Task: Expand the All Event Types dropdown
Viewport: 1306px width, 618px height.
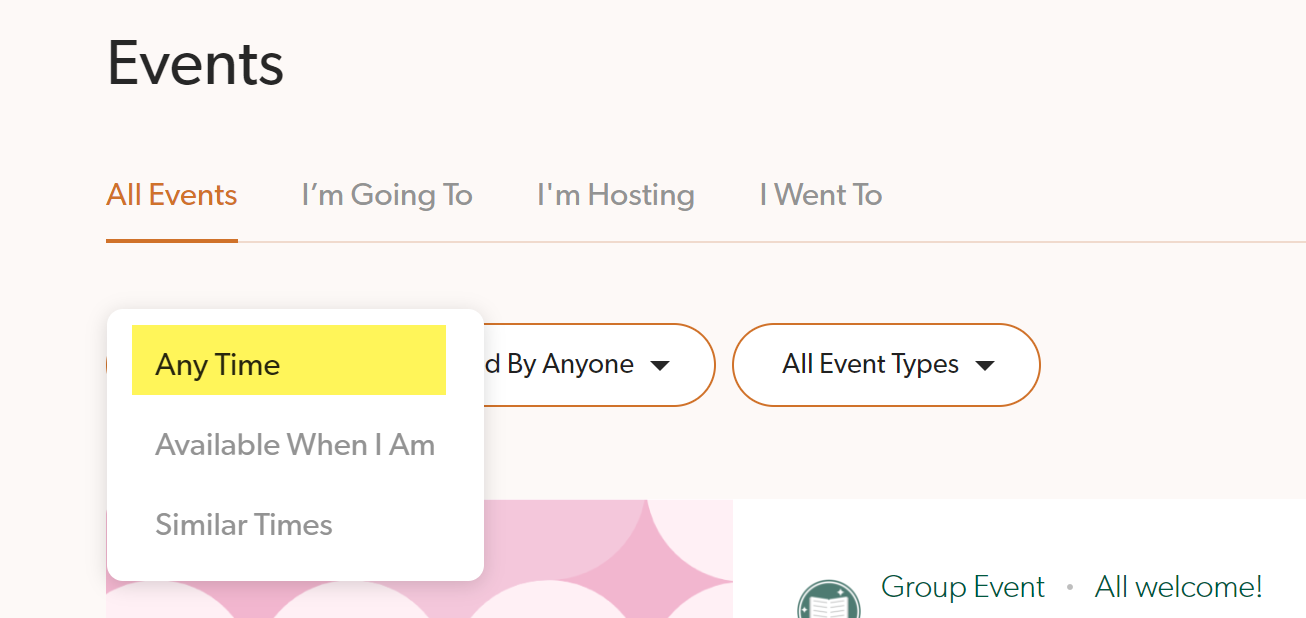Action: point(886,365)
